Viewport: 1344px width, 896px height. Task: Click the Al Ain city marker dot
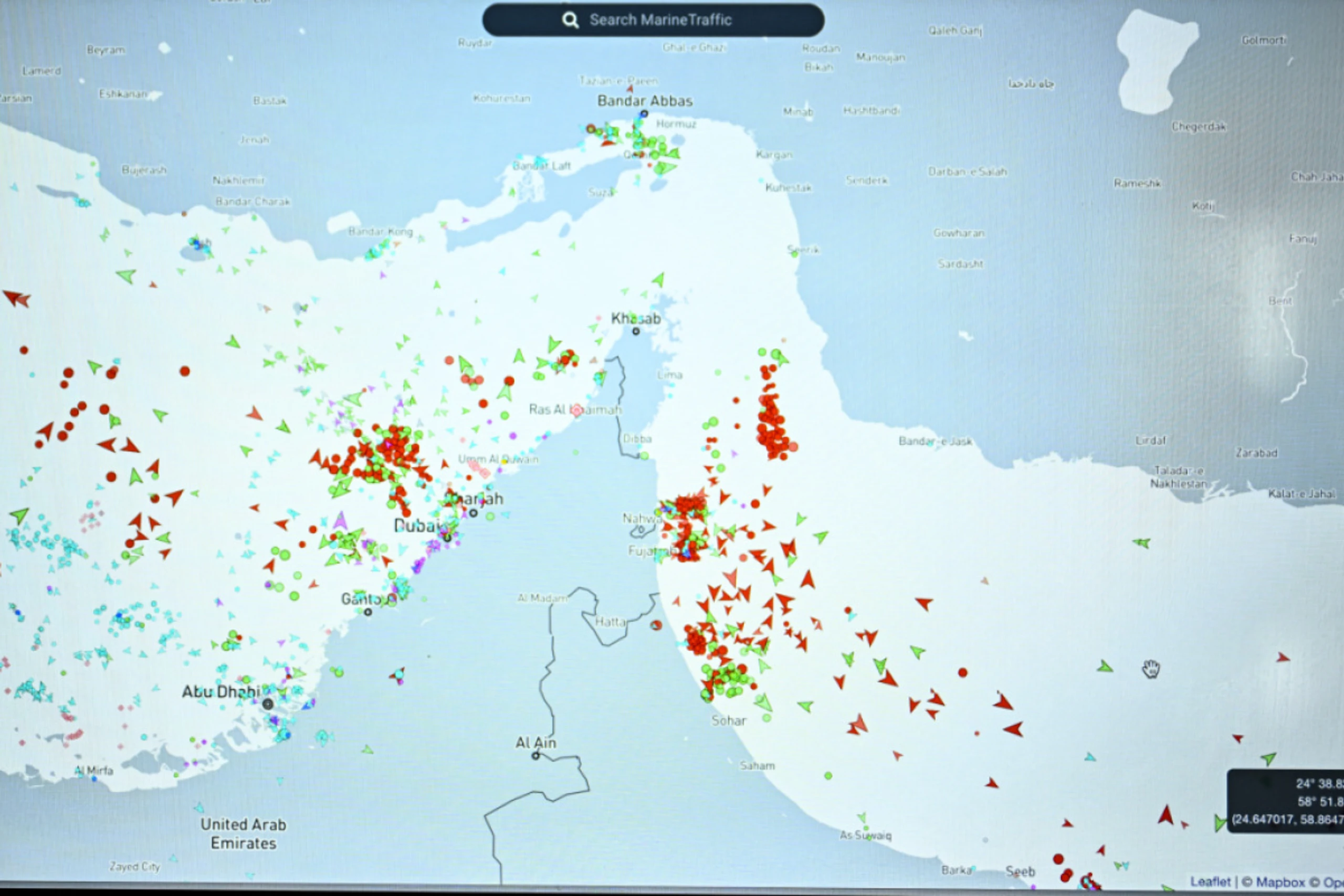click(535, 755)
